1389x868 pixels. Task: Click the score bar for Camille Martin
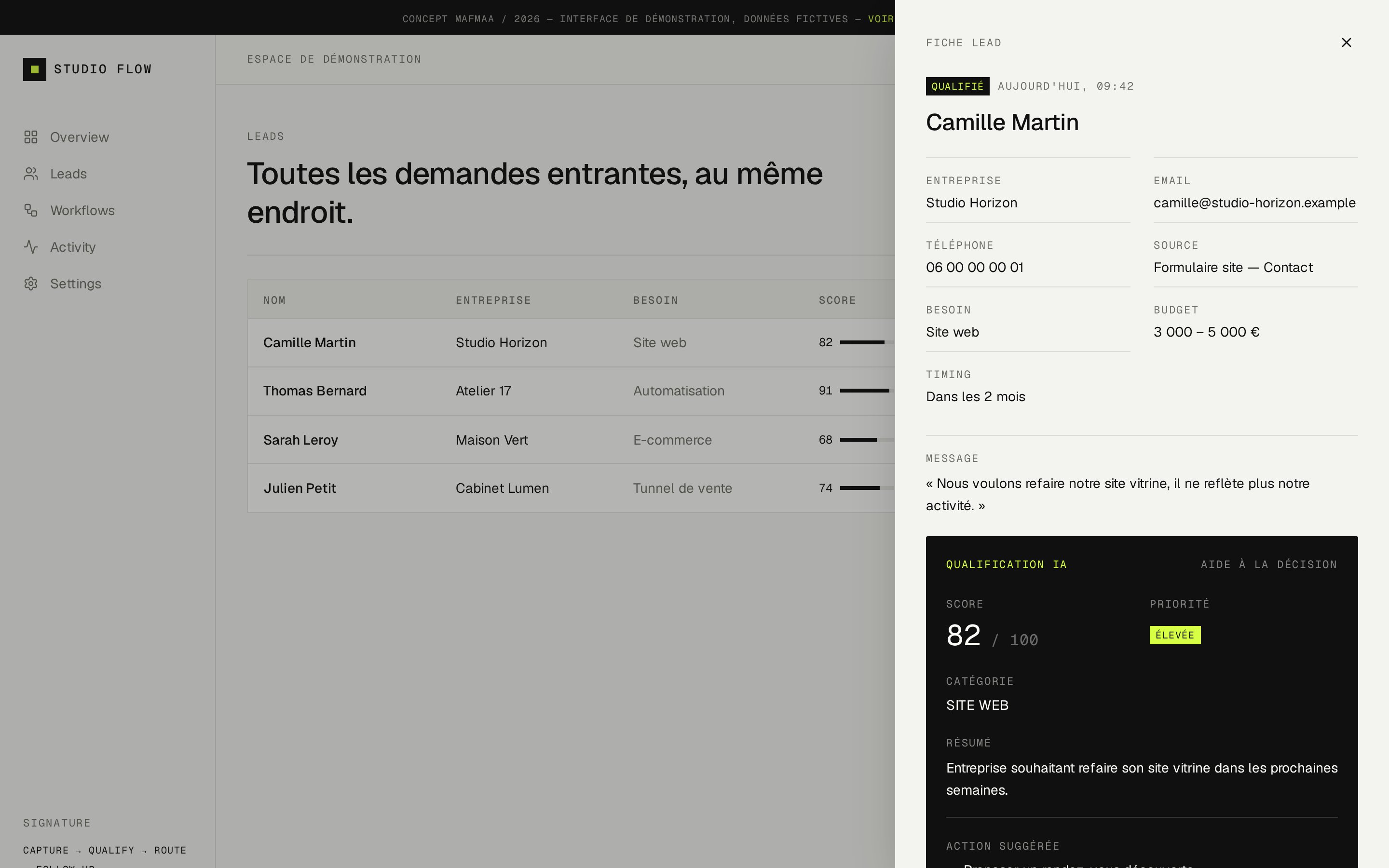[x=867, y=342]
